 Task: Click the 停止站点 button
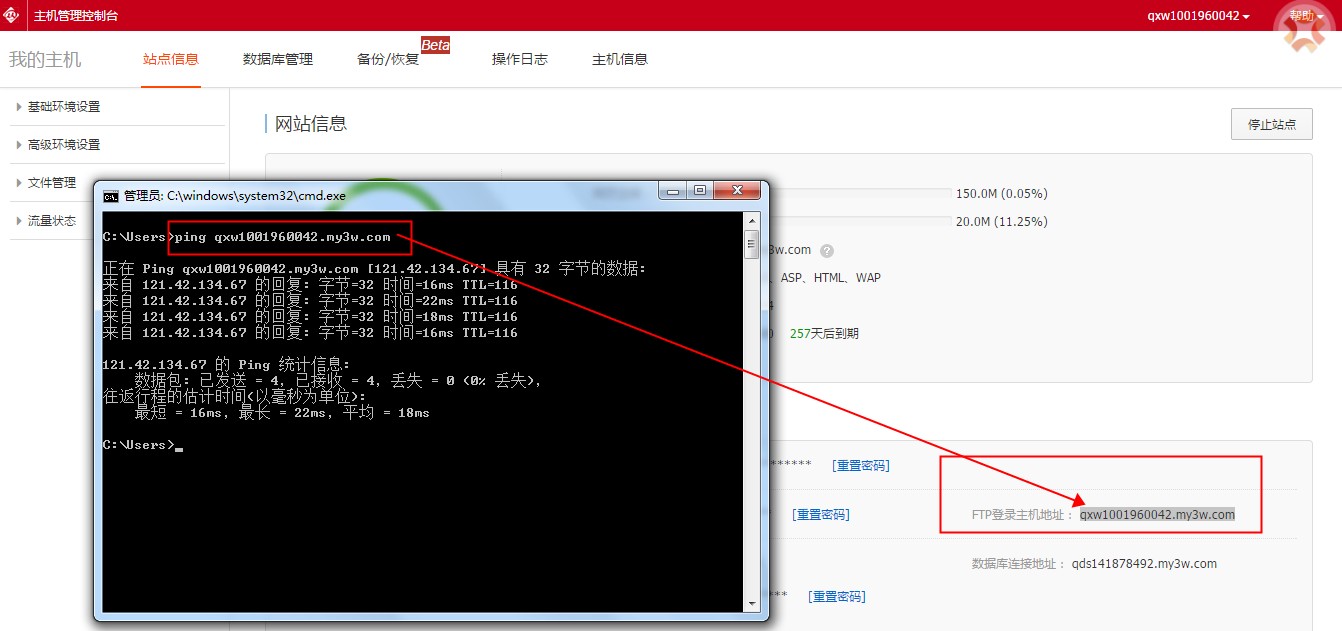pyautogui.click(x=1271, y=125)
